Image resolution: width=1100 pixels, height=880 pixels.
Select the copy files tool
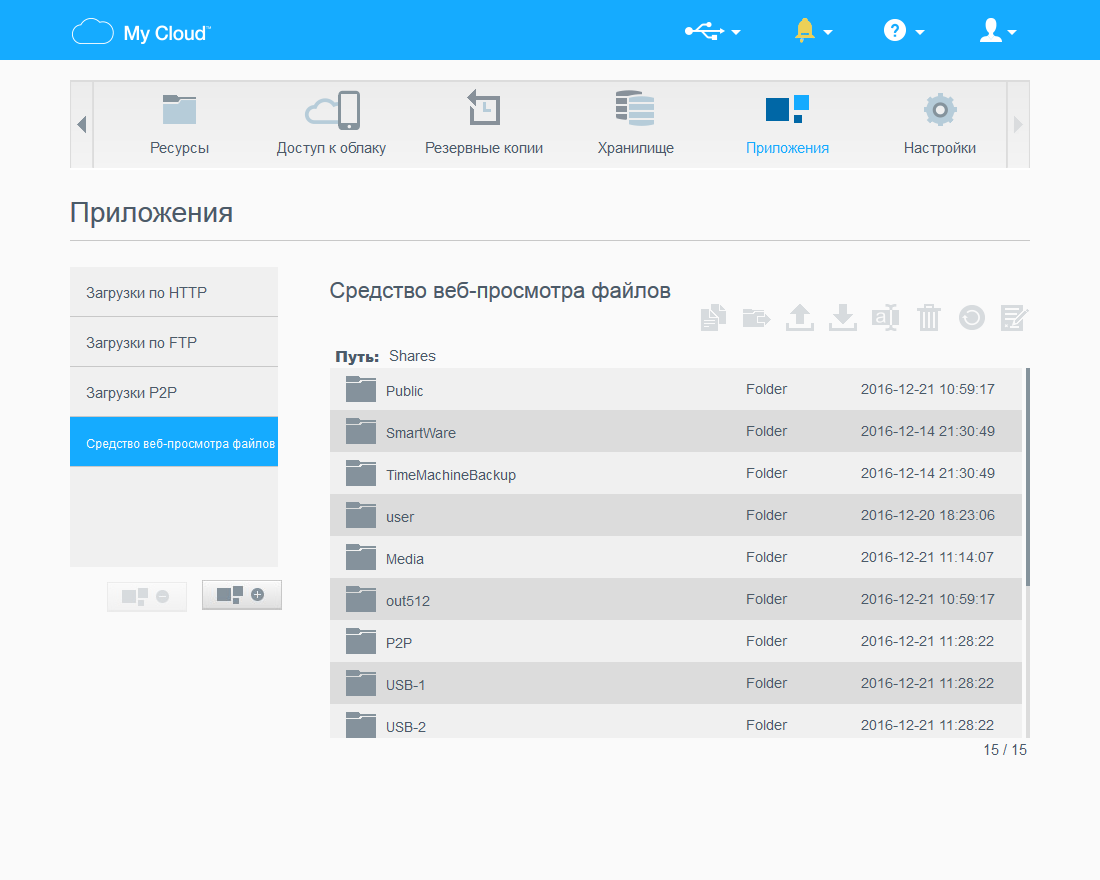713,317
